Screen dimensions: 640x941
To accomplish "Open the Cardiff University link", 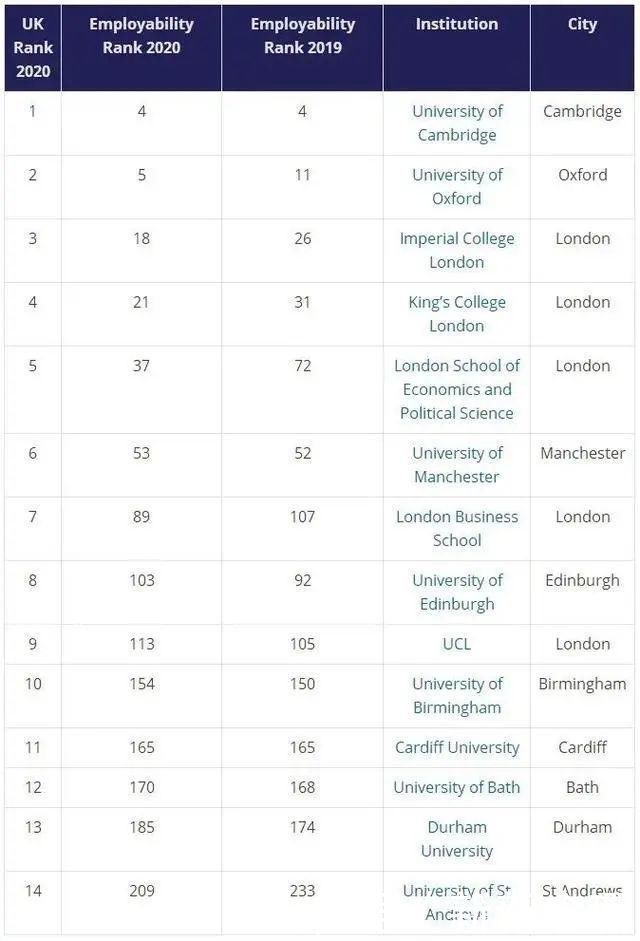I will click(457, 747).
